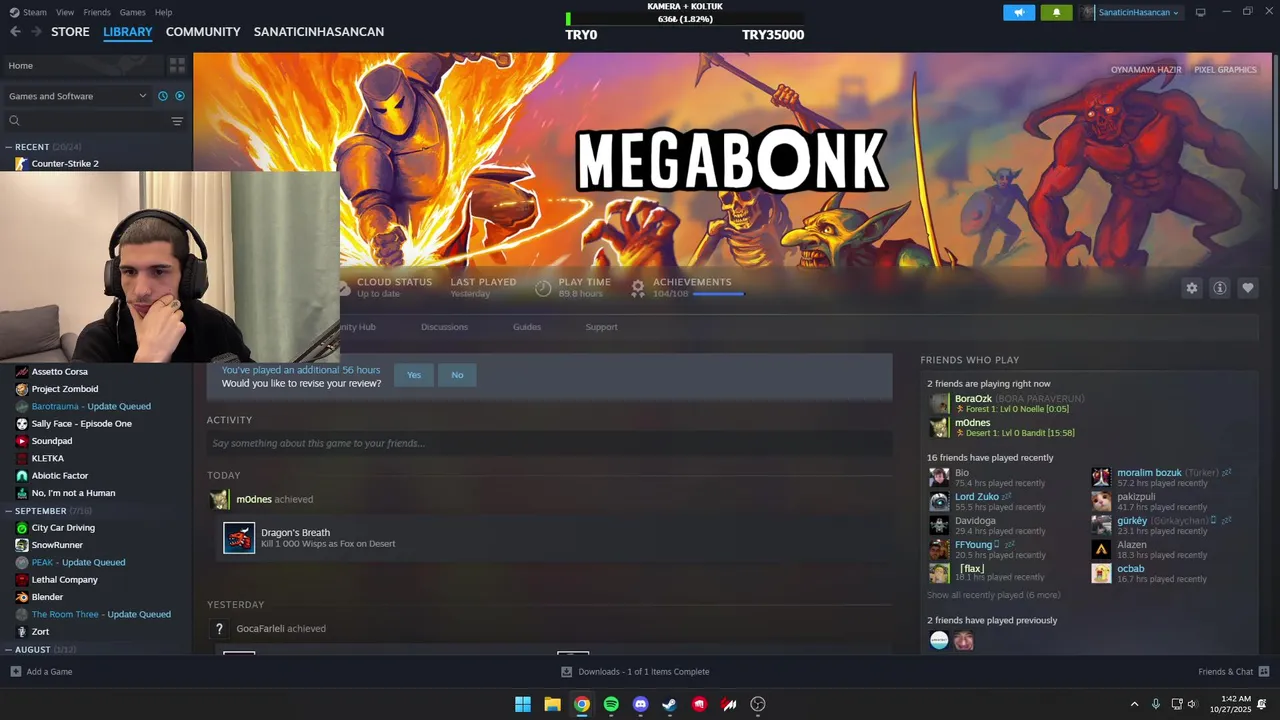
Task: Select Counter-Strike 2 in library
Action: click(65, 164)
